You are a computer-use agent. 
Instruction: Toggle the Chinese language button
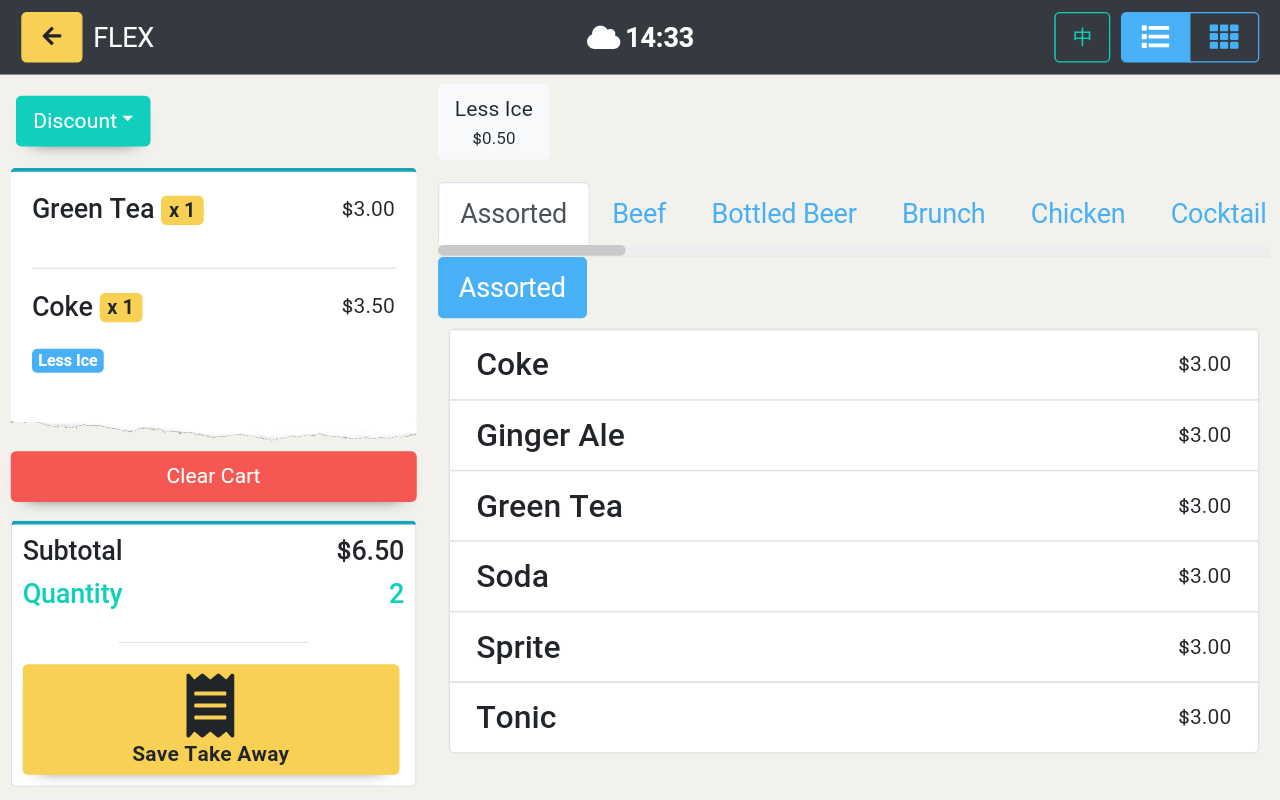click(1082, 37)
